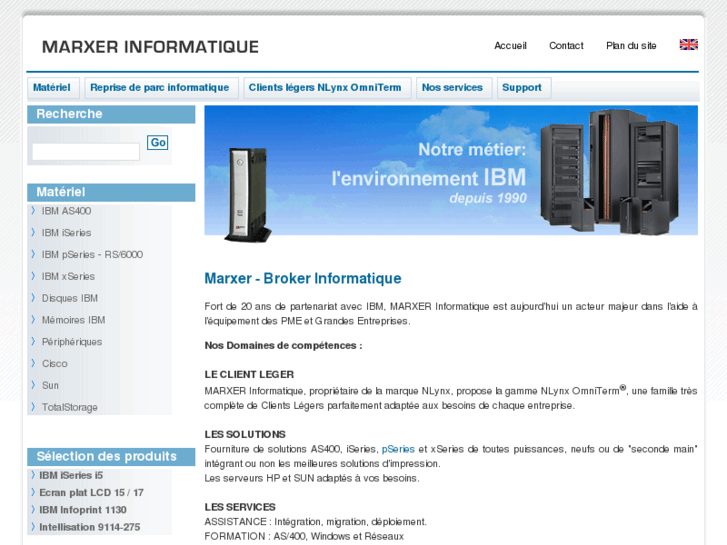Viewport: 727px width, 545px height.
Task: Open IBM Infoprint 1130 product
Action: point(83,510)
